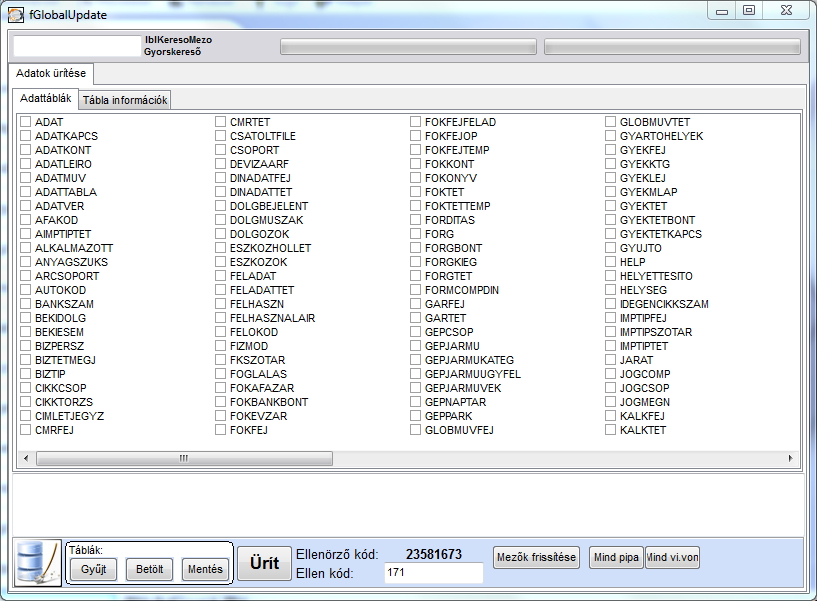The width and height of the screenshot is (817, 601).
Task: Click the Betölt button
Action: tap(150, 569)
